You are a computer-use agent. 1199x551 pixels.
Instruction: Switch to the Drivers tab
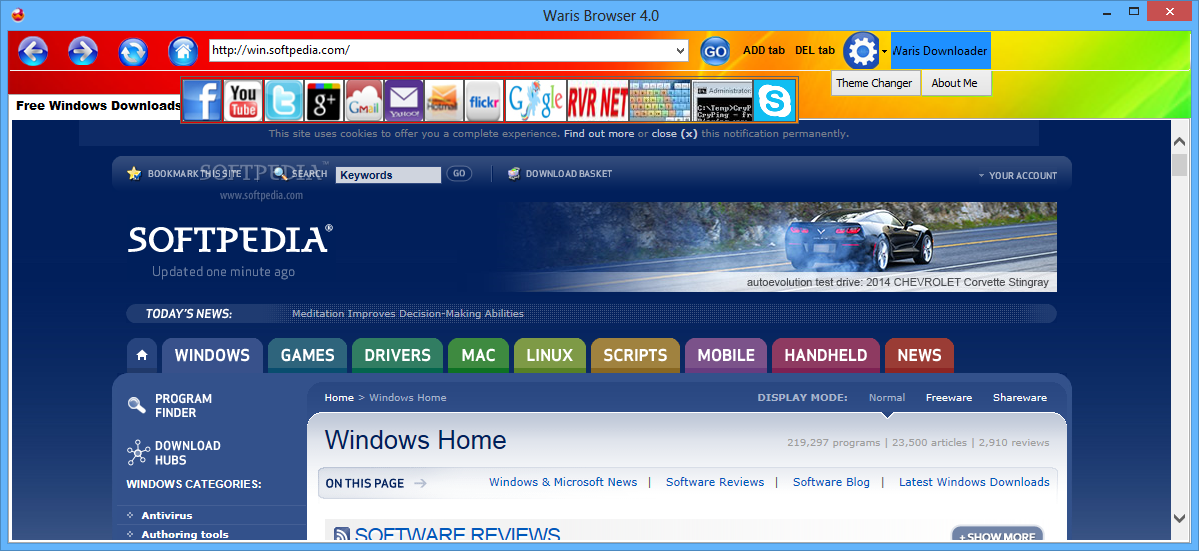398,355
